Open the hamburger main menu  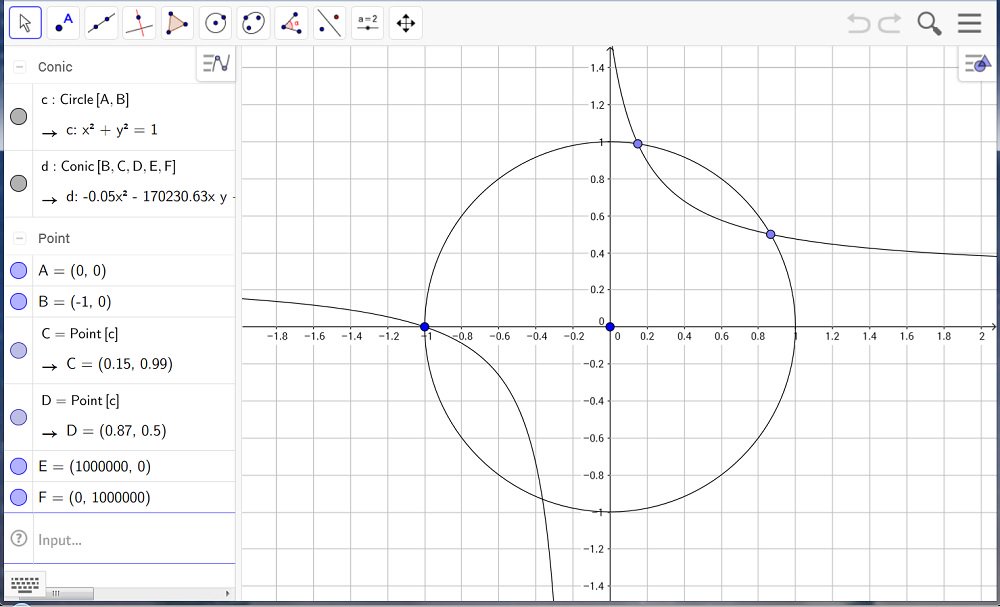tap(969, 24)
